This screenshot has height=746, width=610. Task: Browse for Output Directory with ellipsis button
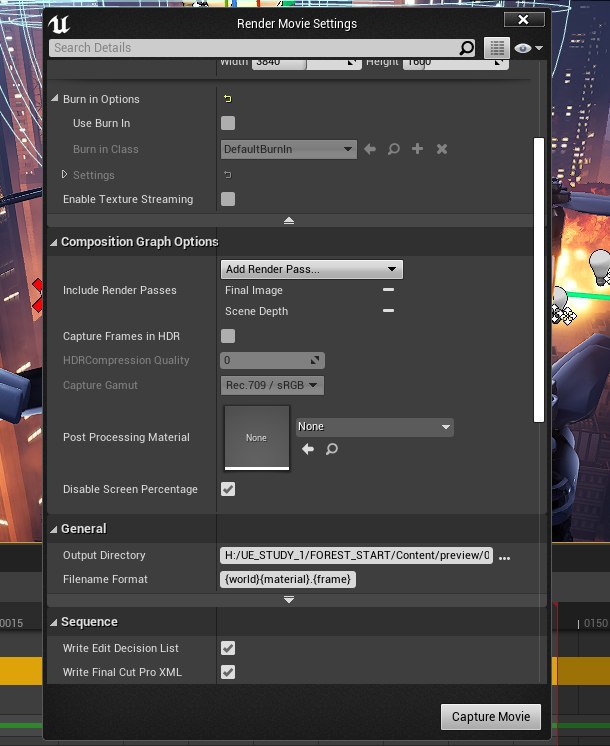[x=504, y=557]
